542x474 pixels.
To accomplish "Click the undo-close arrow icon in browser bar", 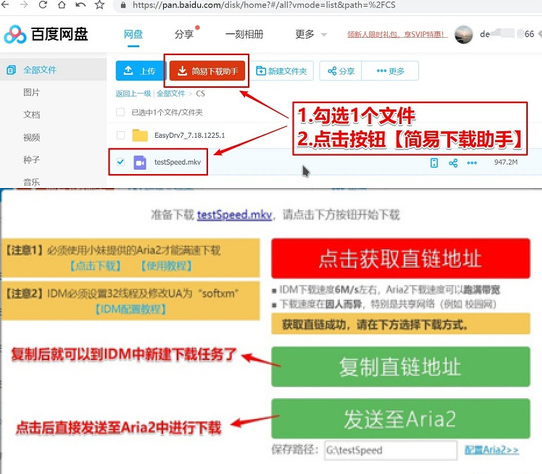I will tap(80, 4).
